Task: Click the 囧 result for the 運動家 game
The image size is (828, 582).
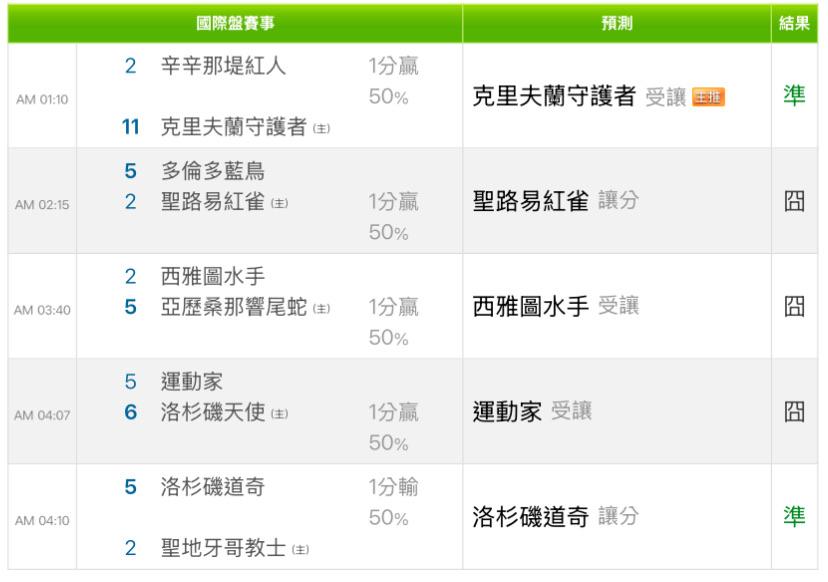Action: pos(793,411)
